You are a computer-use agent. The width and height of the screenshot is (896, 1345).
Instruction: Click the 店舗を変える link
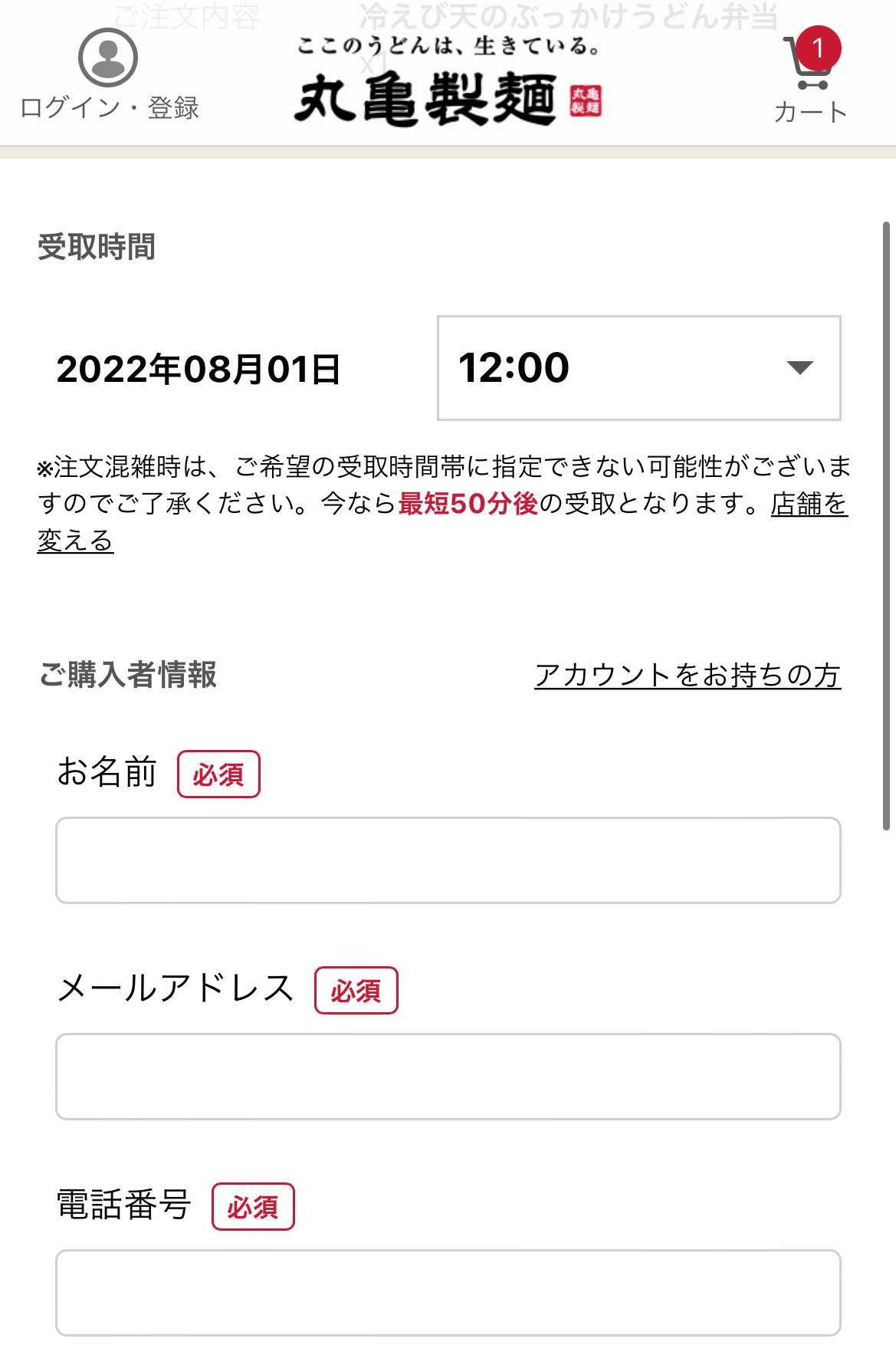809,505
